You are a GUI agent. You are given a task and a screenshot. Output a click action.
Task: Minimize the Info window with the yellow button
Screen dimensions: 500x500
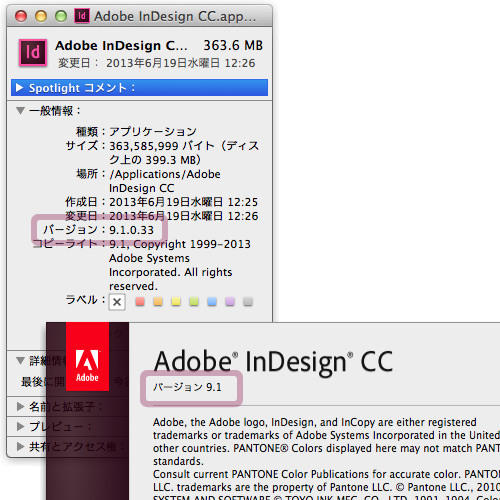pos(41,16)
